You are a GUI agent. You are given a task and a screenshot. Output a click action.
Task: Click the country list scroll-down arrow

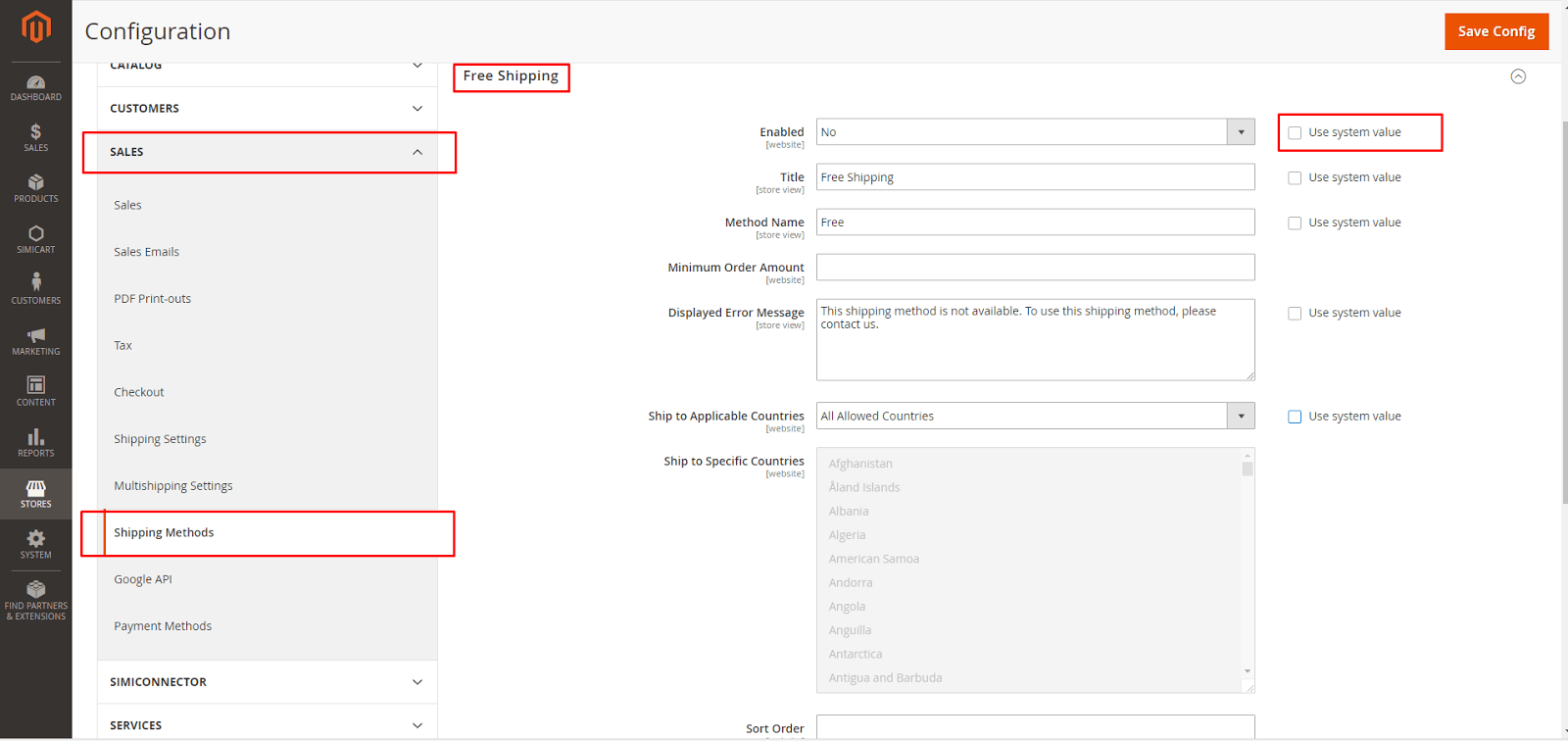pos(1248,671)
